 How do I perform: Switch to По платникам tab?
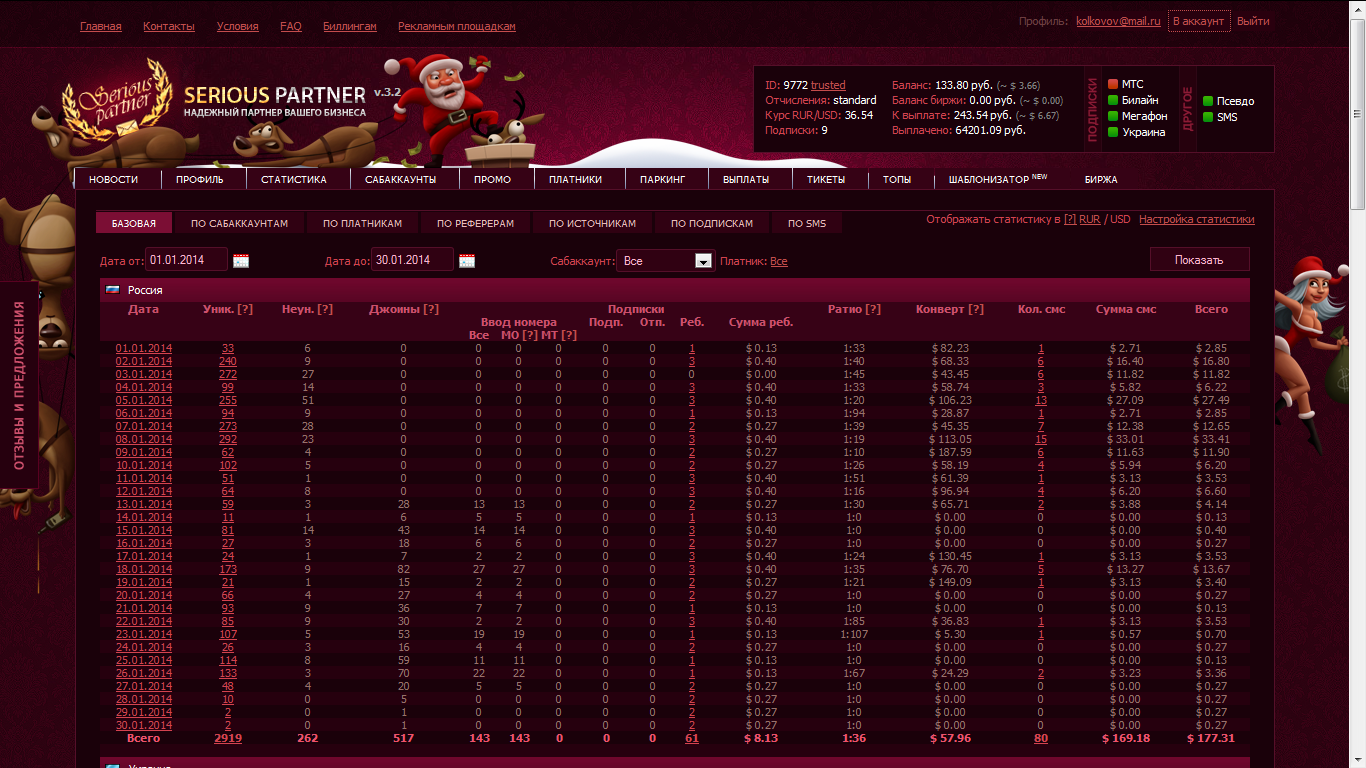click(362, 223)
